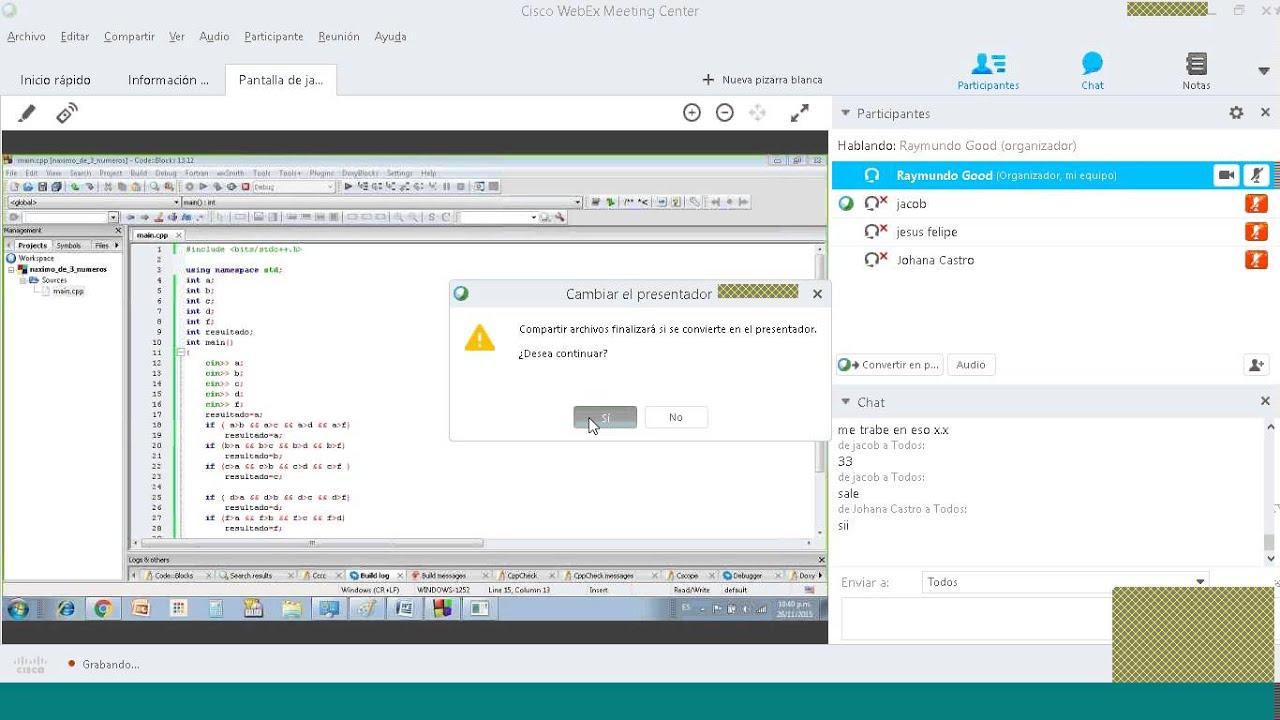Close the Management pane in Code::Blocks

[118, 231]
